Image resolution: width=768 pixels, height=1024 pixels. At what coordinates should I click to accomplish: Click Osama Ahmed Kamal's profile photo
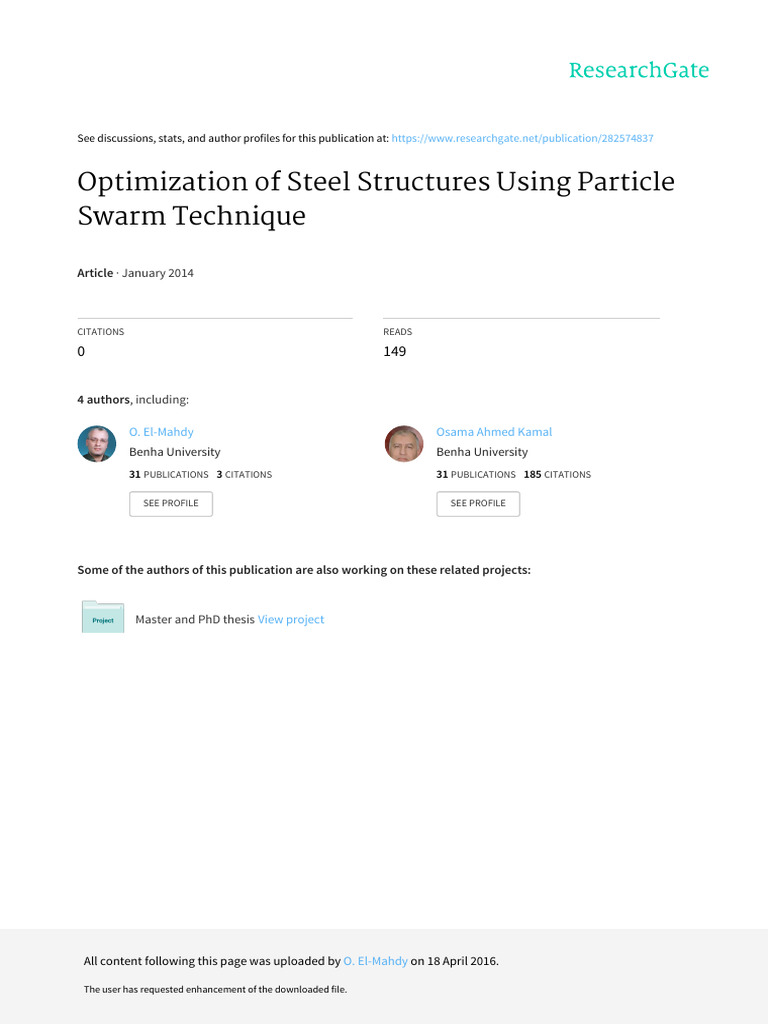tap(404, 443)
